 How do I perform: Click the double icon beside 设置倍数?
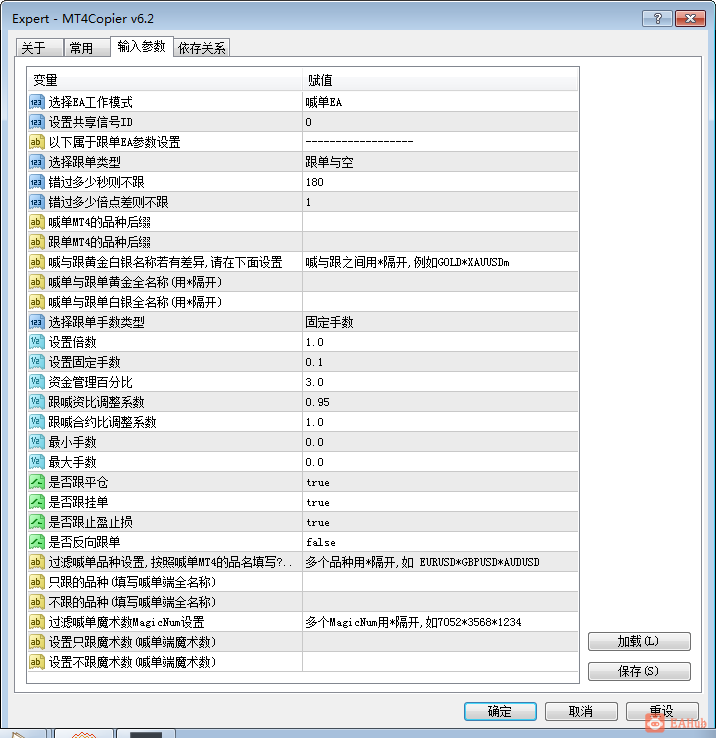(37, 342)
